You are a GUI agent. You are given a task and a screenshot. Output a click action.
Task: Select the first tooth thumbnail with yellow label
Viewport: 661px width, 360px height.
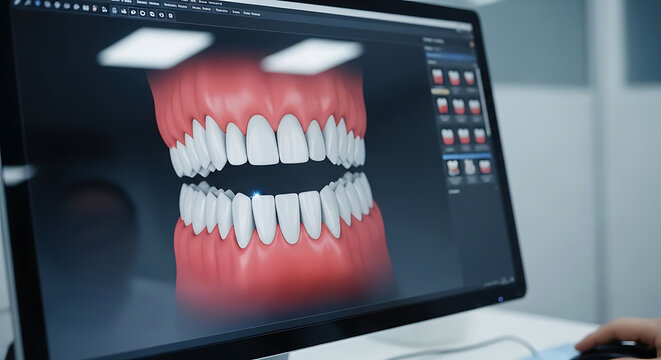click(438, 76)
